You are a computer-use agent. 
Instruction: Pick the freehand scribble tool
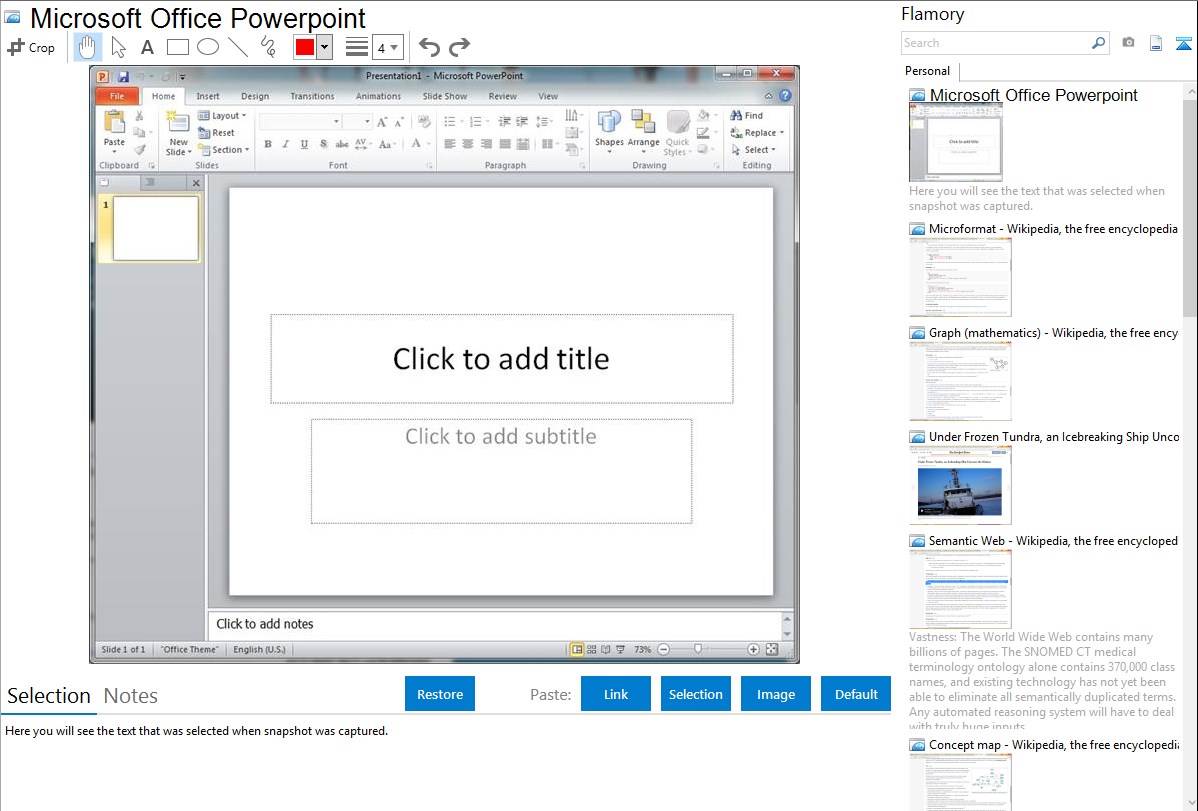click(x=268, y=47)
